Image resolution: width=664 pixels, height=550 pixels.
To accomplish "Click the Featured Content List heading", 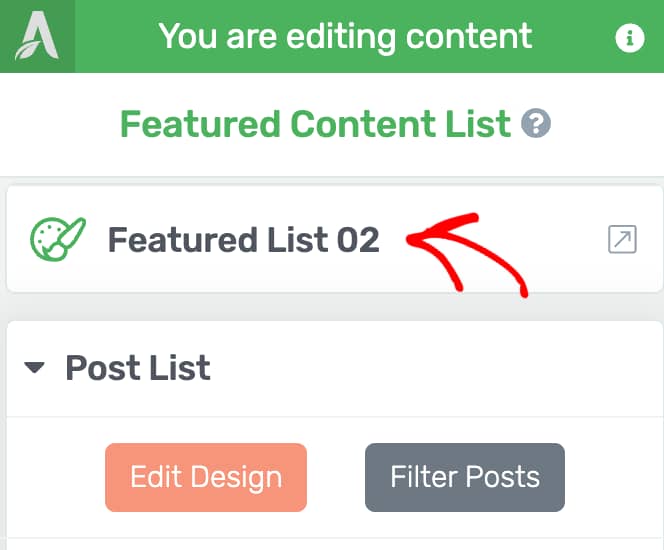I will point(315,124).
